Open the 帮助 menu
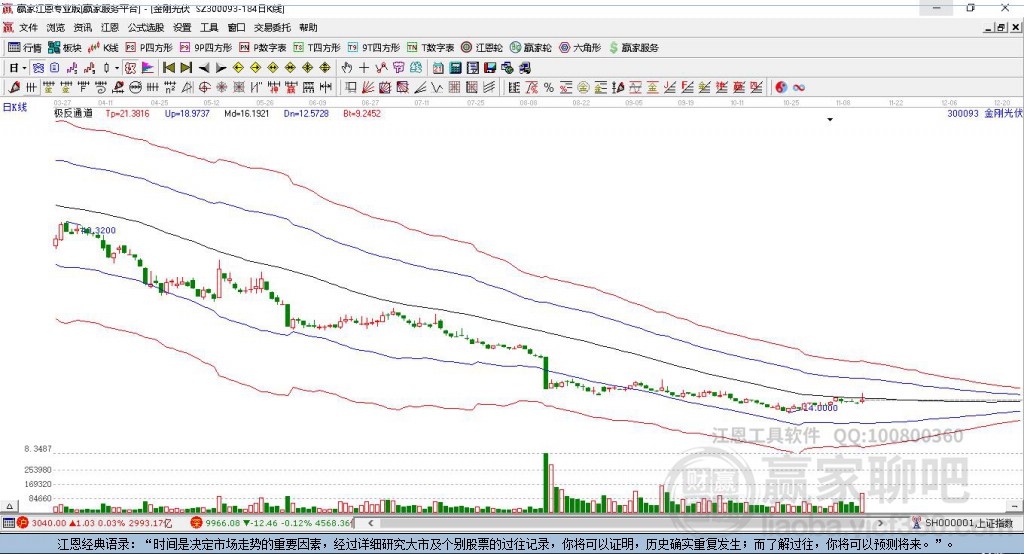Viewport: 1024px width, 554px height. pyautogui.click(x=308, y=27)
